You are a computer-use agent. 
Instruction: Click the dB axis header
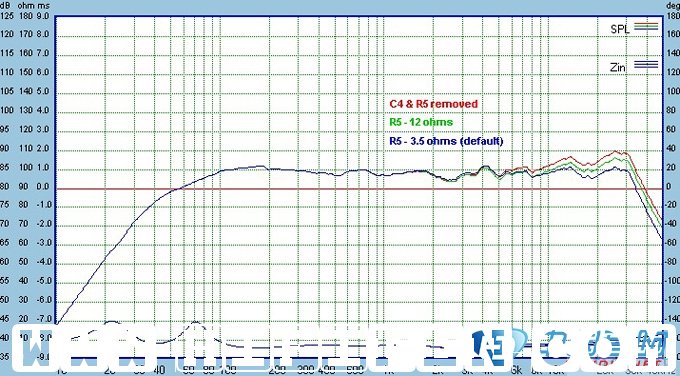[4, 6]
